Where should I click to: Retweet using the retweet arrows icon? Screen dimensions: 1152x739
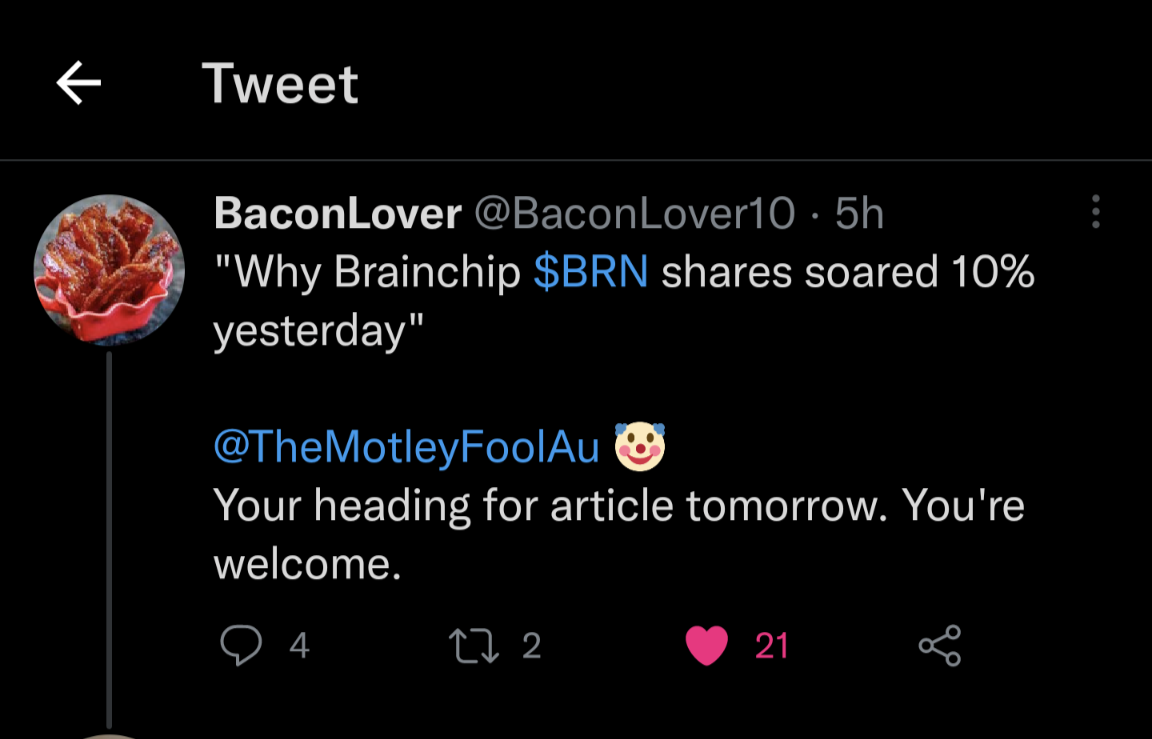pos(474,645)
